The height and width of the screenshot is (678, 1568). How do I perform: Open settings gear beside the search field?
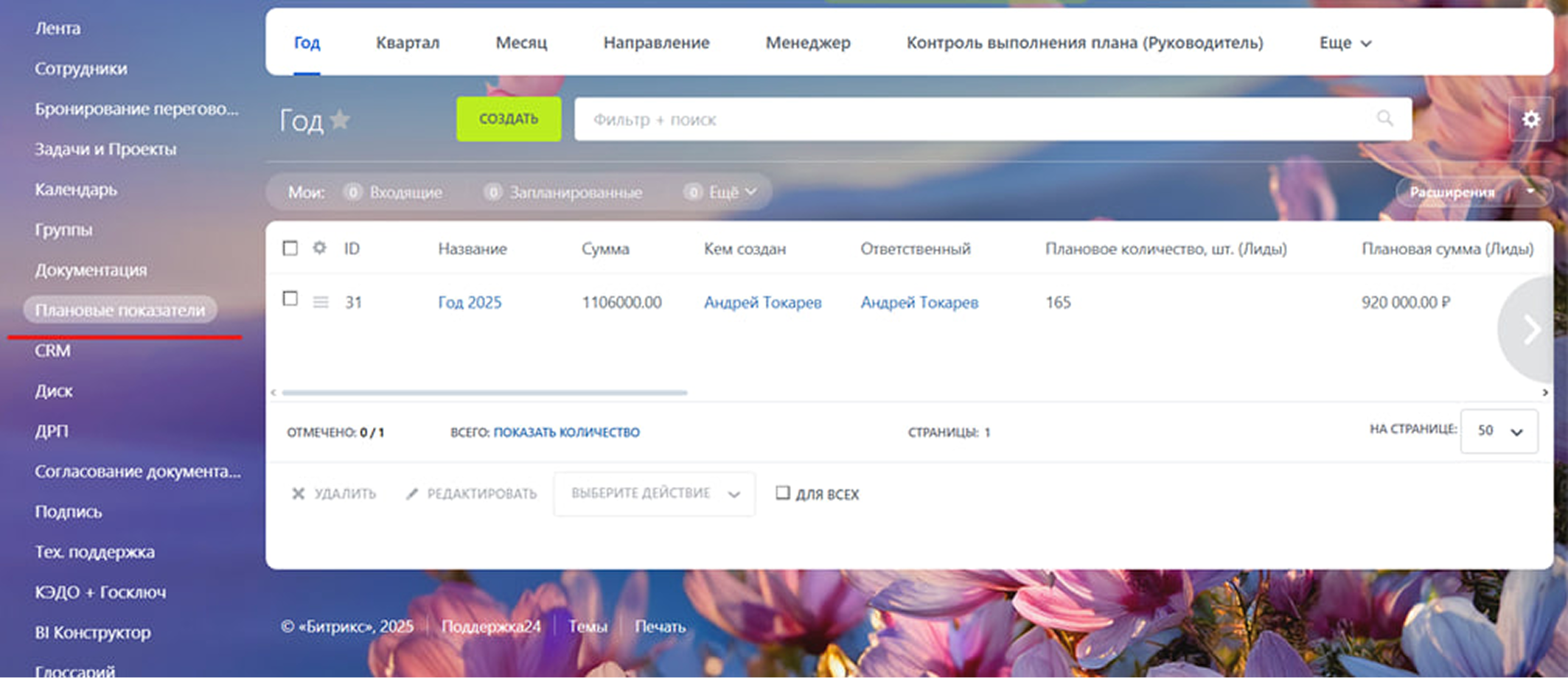(x=1530, y=119)
